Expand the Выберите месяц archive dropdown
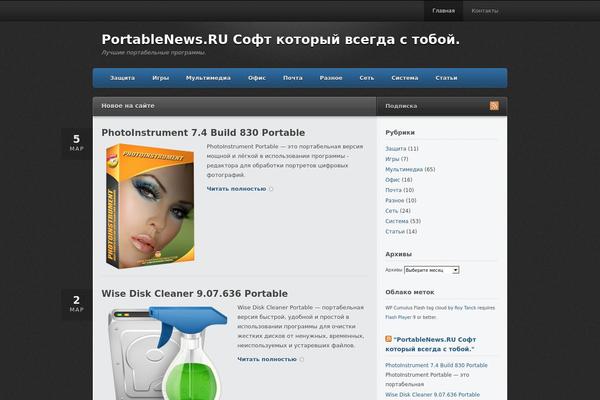 click(431, 270)
